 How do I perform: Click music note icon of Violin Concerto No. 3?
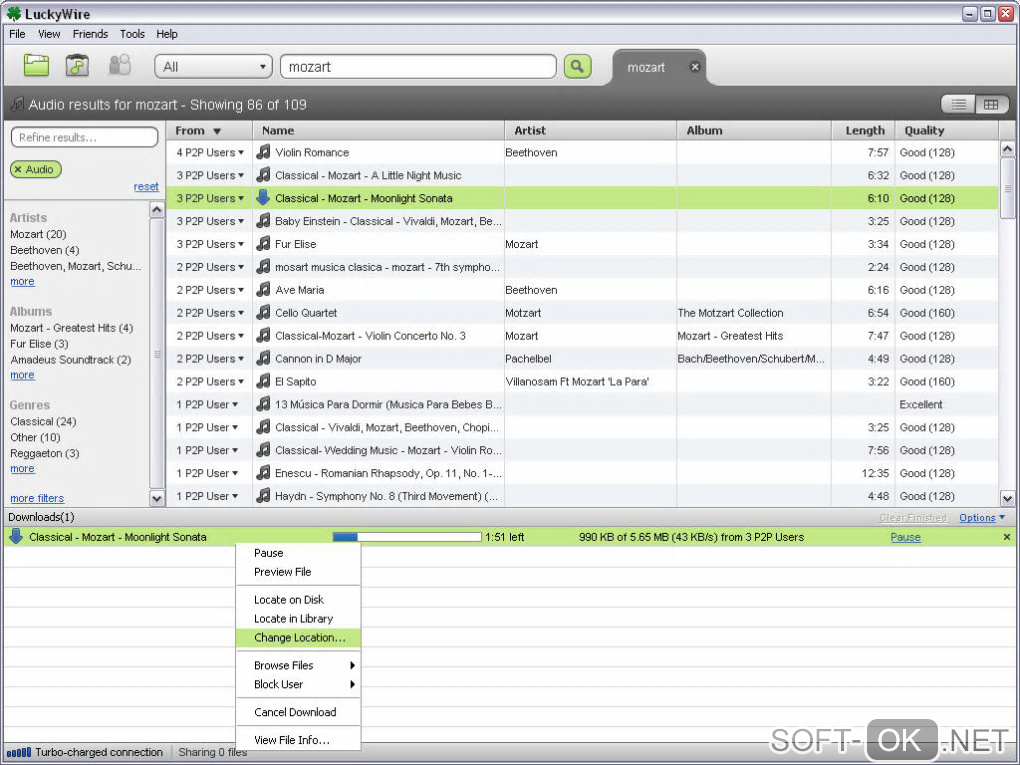pos(263,336)
